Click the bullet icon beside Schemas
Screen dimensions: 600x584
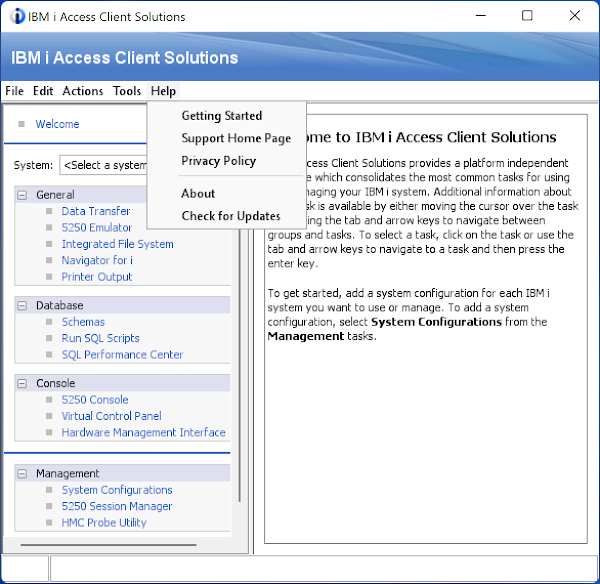49,322
